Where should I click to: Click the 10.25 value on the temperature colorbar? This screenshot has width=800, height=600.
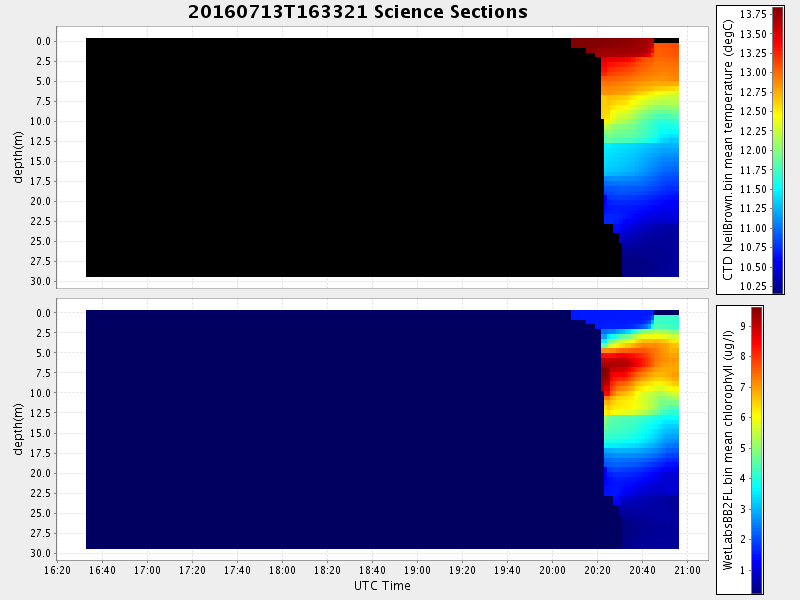755,286
